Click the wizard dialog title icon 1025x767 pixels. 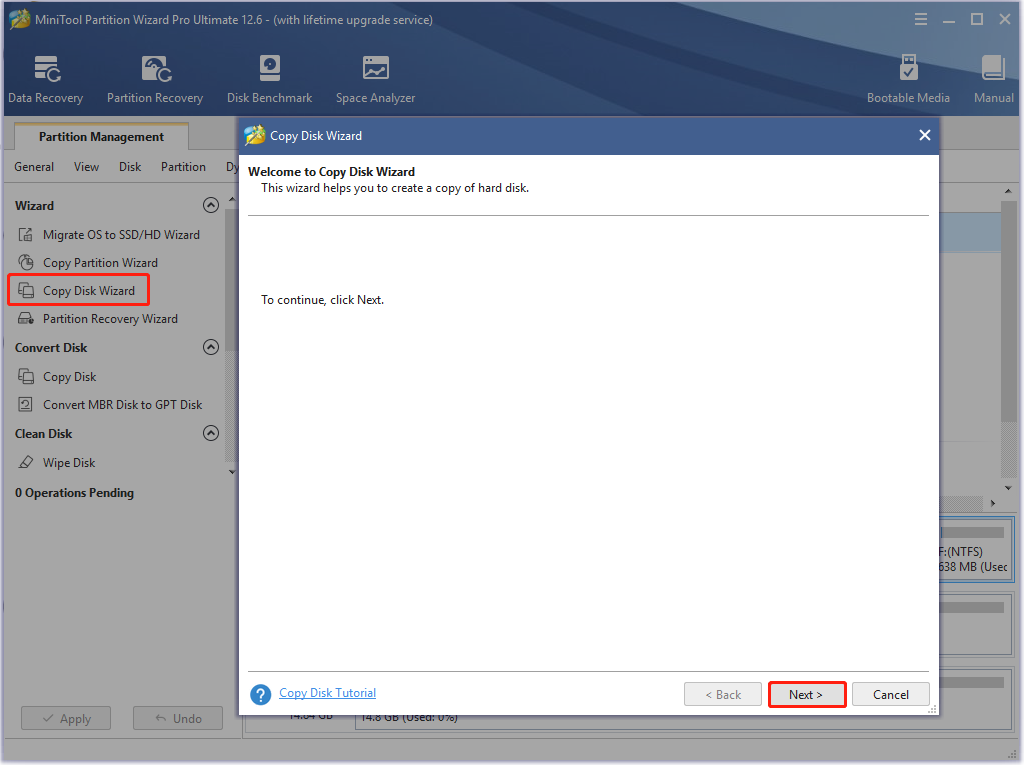click(254, 135)
